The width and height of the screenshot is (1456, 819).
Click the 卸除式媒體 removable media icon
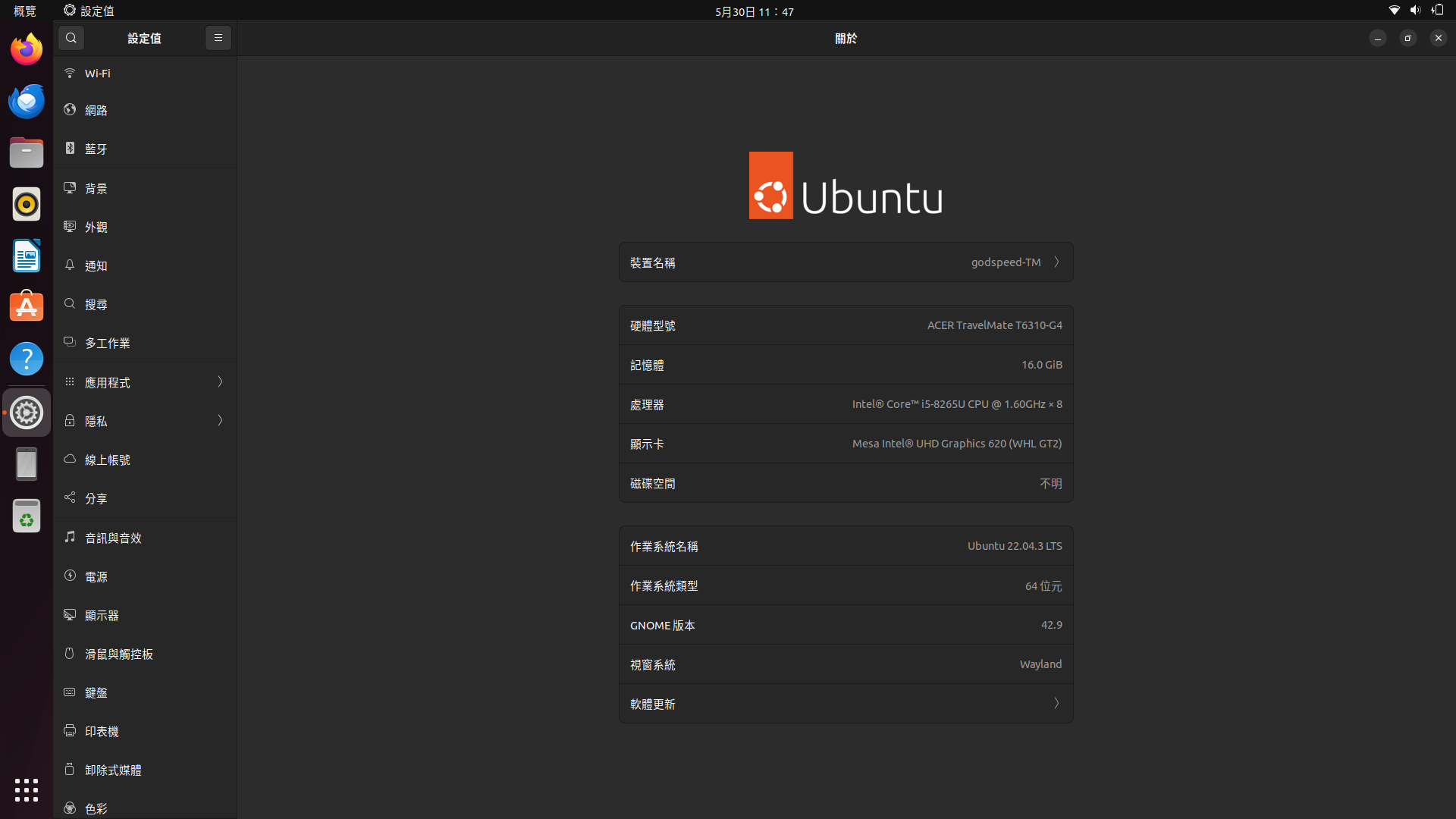[x=70, y=769]
